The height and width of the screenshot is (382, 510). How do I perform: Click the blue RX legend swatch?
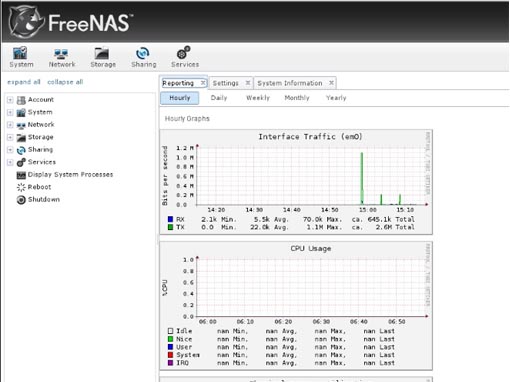(170, 219)
